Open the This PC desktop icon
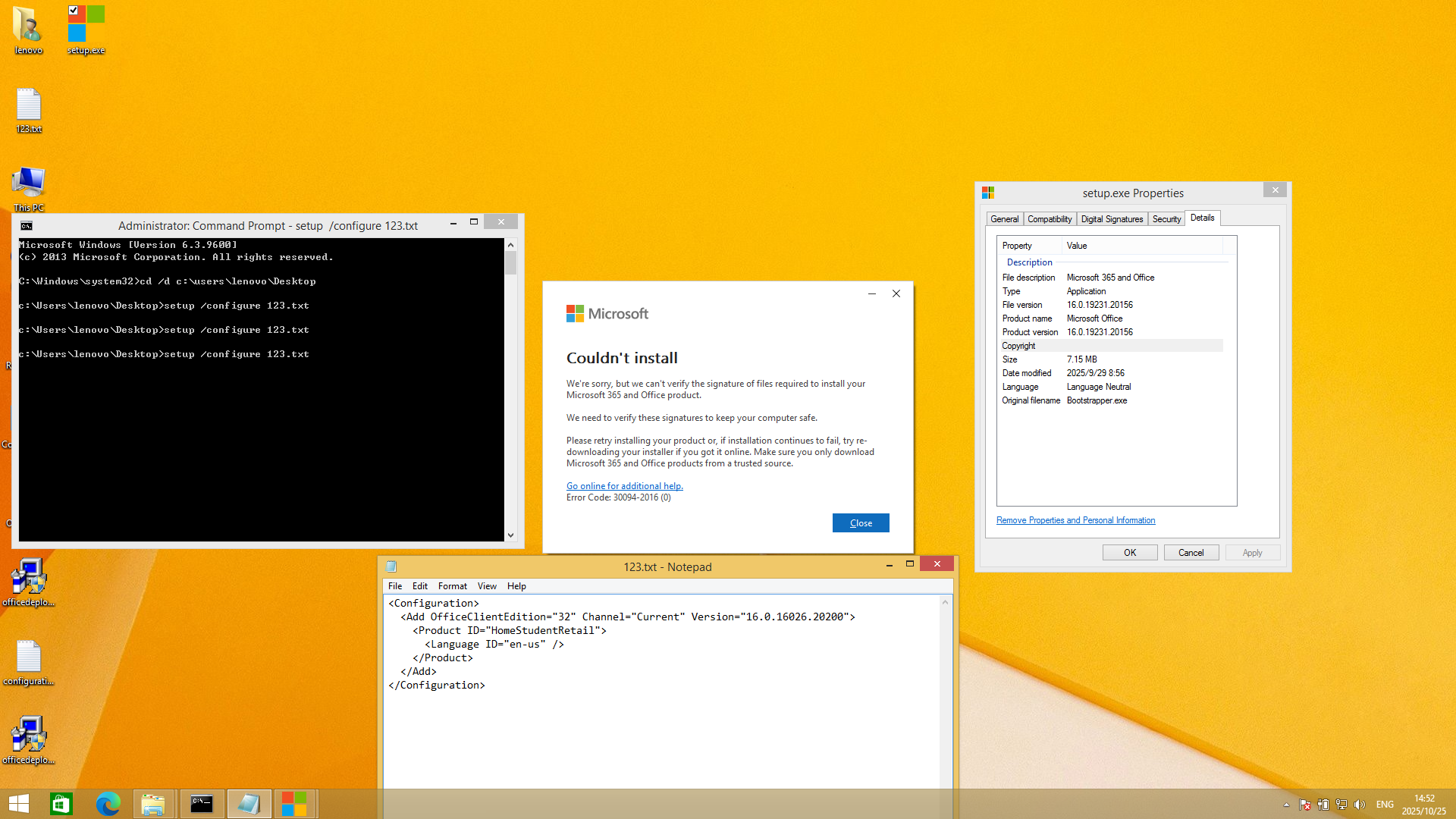Image resolution: width=1456 pixels, height=819 pixels. [x=28, y=184]
